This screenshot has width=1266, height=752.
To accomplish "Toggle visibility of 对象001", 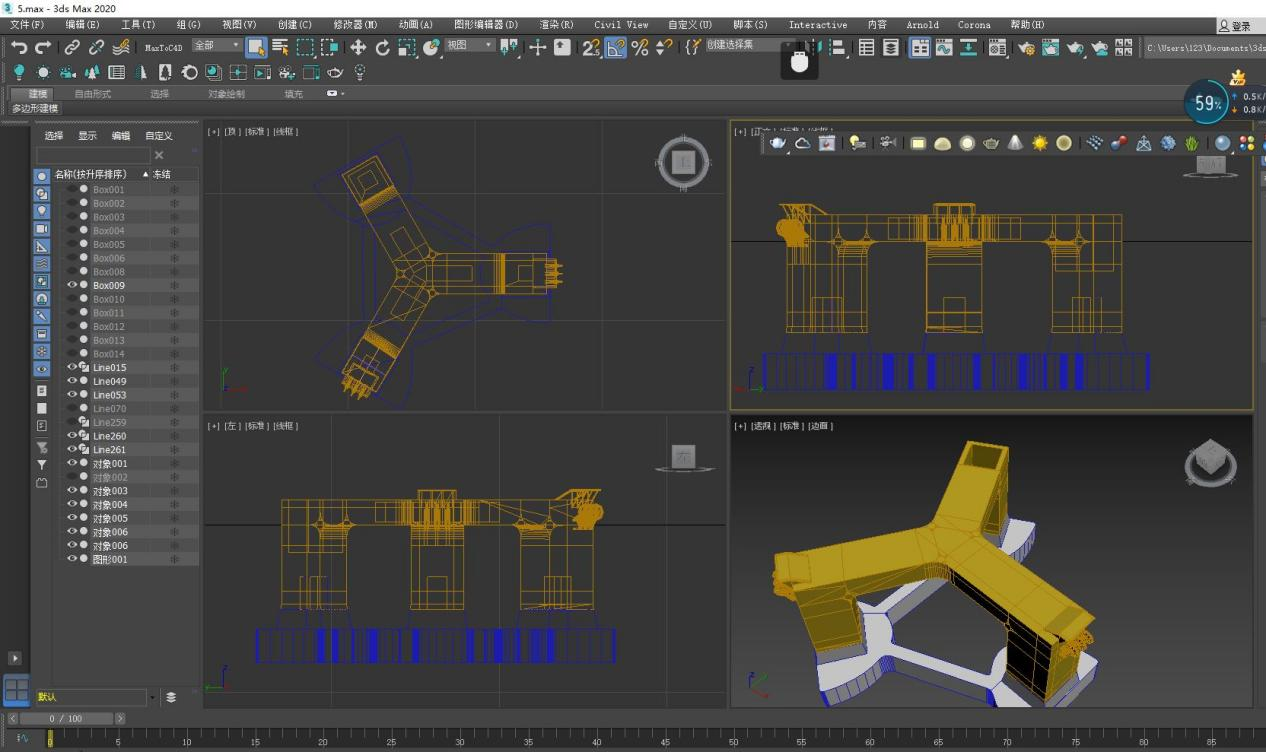I will coord(72,463).
